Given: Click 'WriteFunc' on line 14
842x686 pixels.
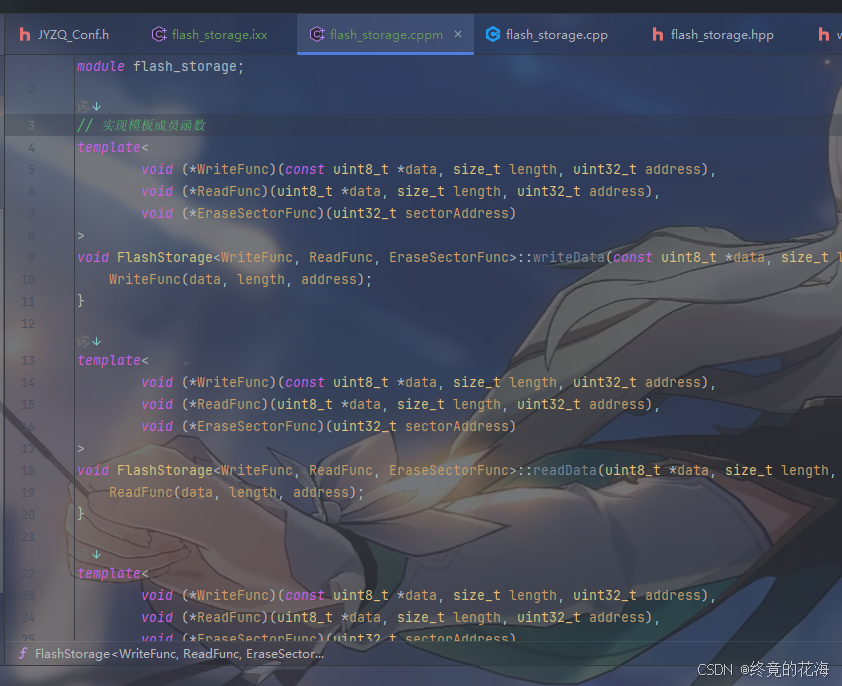Looking at the screenshot, I should pyautogui.click(x=233, y=382).
